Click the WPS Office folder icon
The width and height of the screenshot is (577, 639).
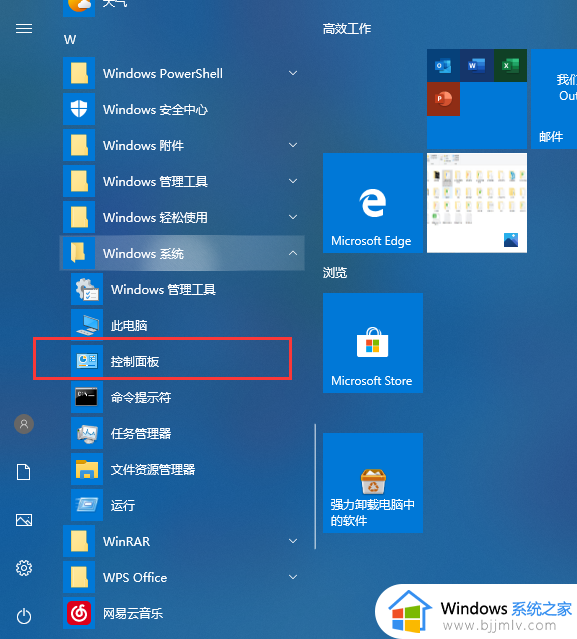(79, 577)
